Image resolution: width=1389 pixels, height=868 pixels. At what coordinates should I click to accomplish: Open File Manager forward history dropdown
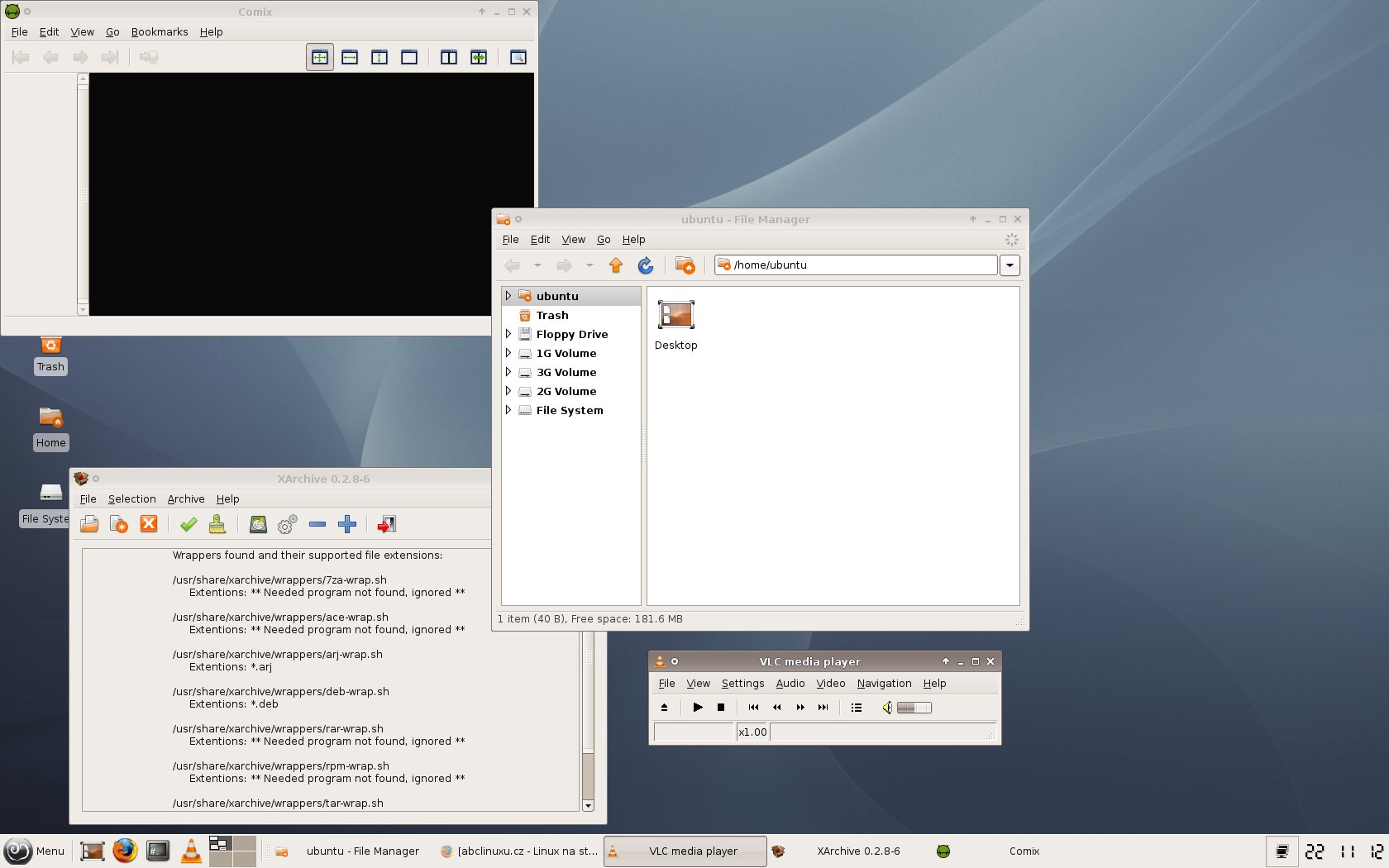pyautogui.click(x=589, y=265)
